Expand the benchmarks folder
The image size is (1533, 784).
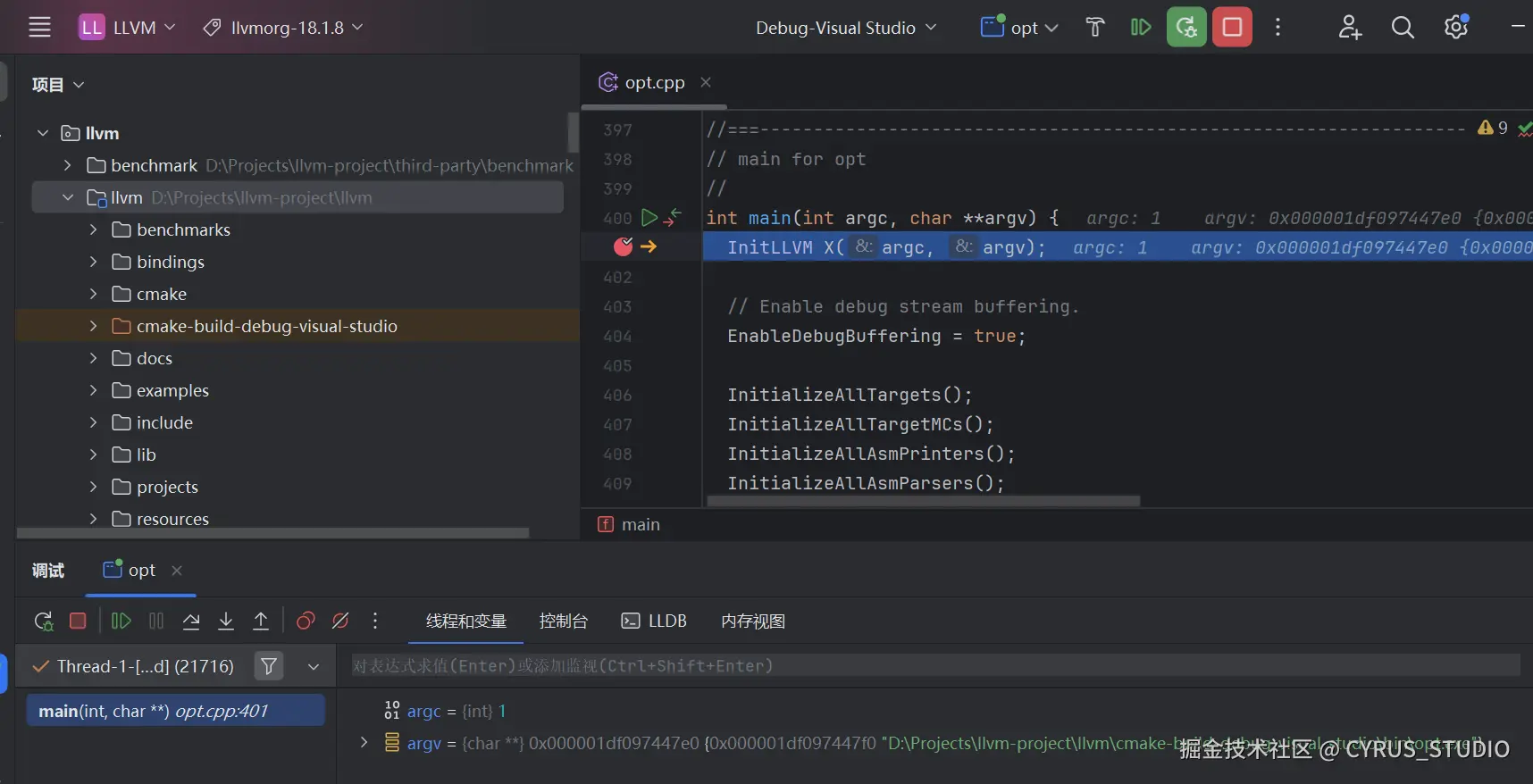(x=93, y=229)
